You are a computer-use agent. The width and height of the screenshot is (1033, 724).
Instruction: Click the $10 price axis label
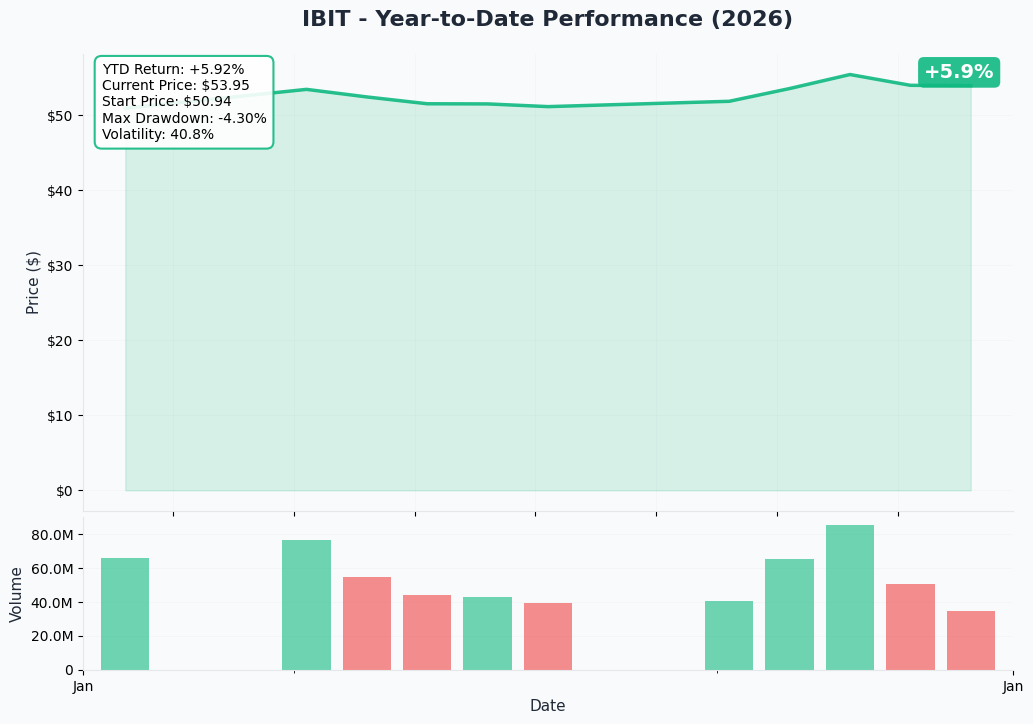[x=59, y=416]
